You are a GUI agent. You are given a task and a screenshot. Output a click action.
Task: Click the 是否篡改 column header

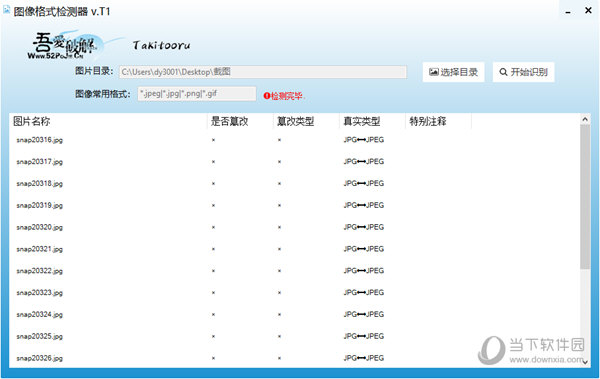[240, 121]
